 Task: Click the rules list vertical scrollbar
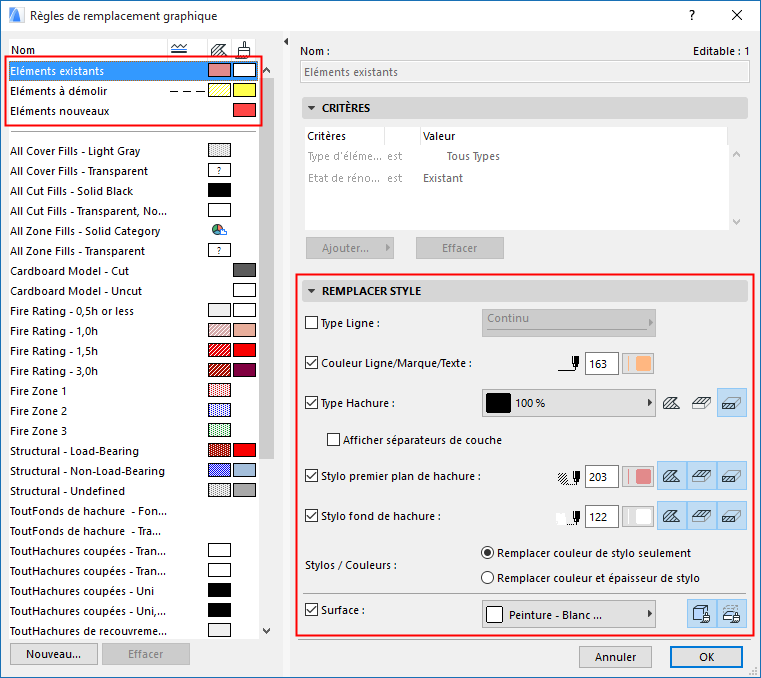coord(266,268)
